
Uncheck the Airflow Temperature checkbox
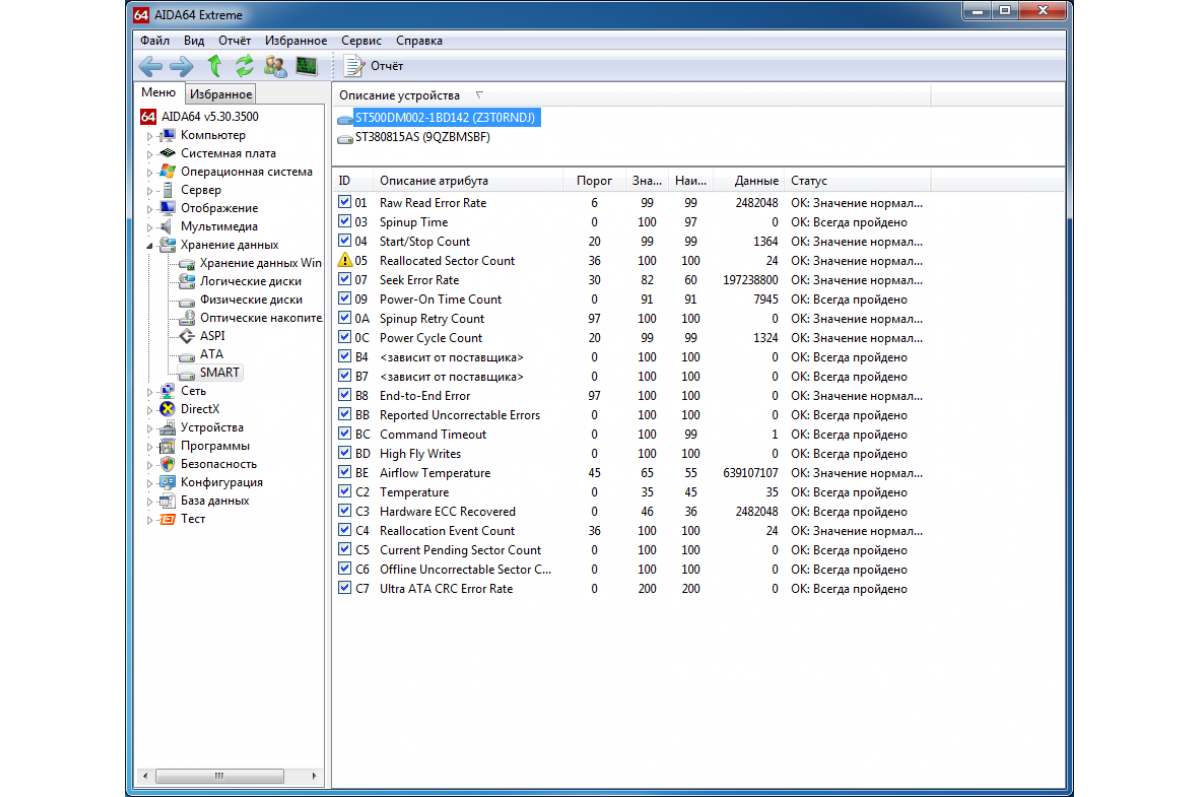tap(345, 473)
